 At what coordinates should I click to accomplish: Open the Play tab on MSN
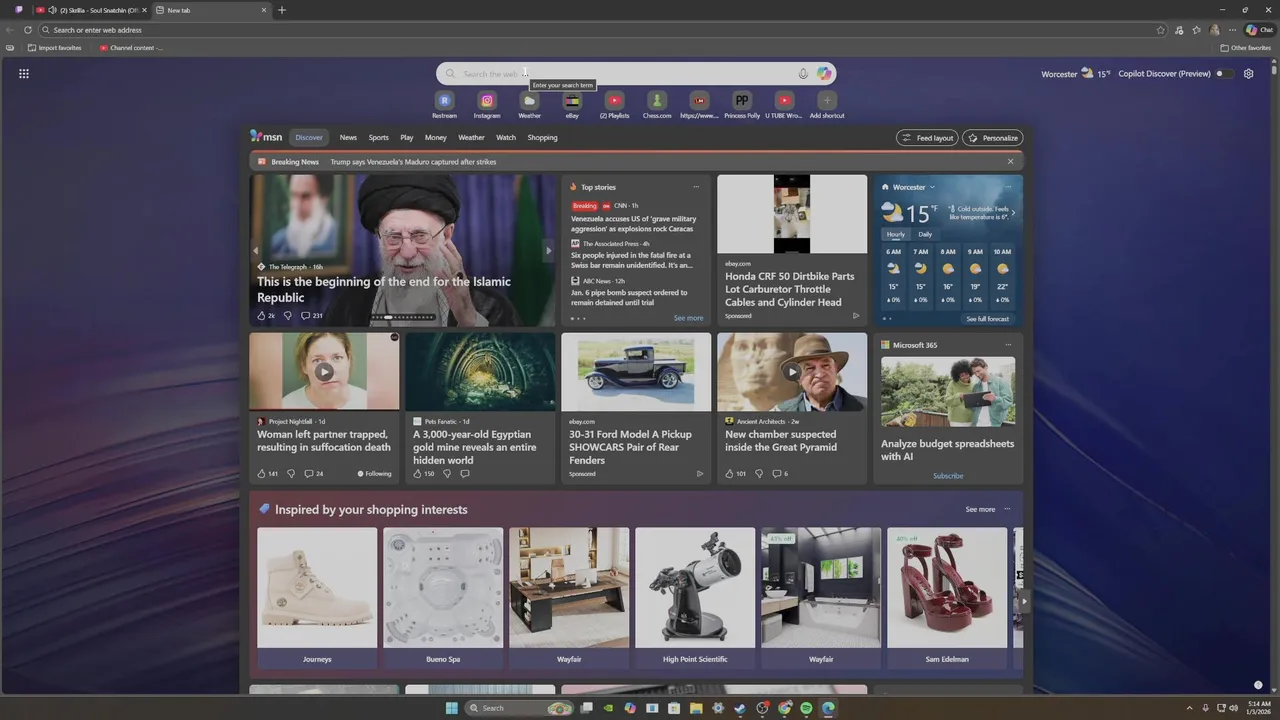point(407,138)
